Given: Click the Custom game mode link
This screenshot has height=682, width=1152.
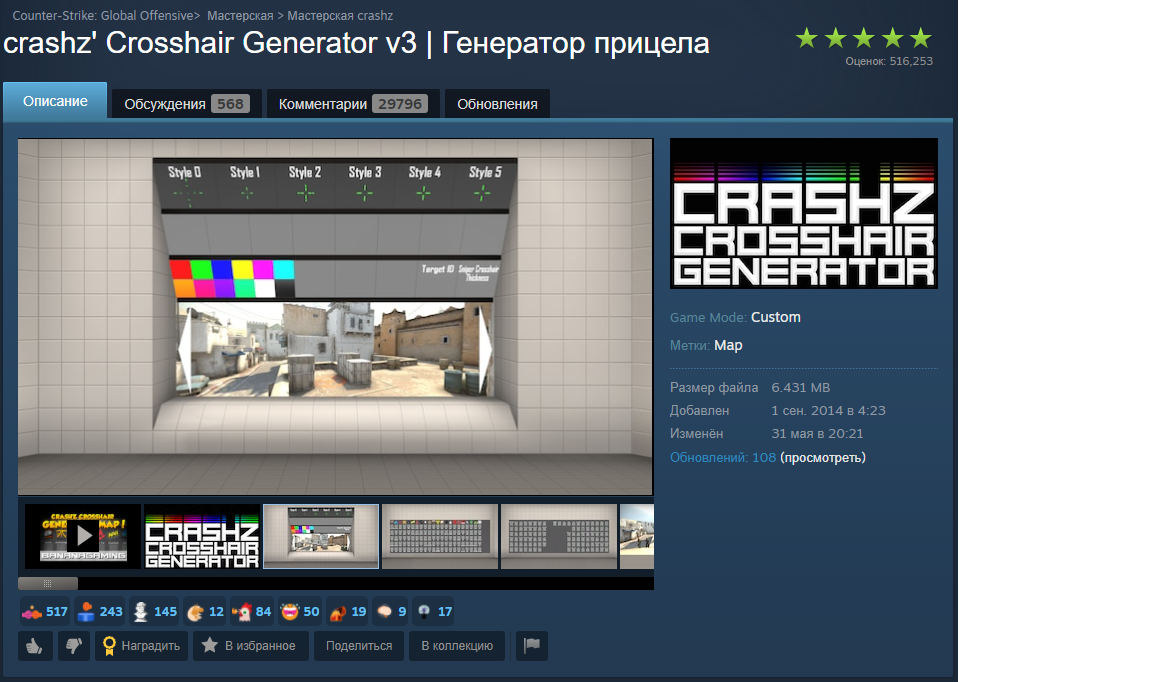Looking at the screenshot, I should click(776, 317).
